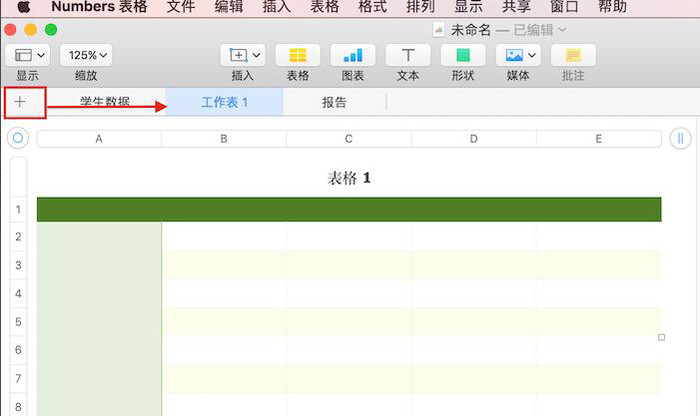Click the add-column handle at table right
This screenshot has width=700, height=416.
coord(680,138)
